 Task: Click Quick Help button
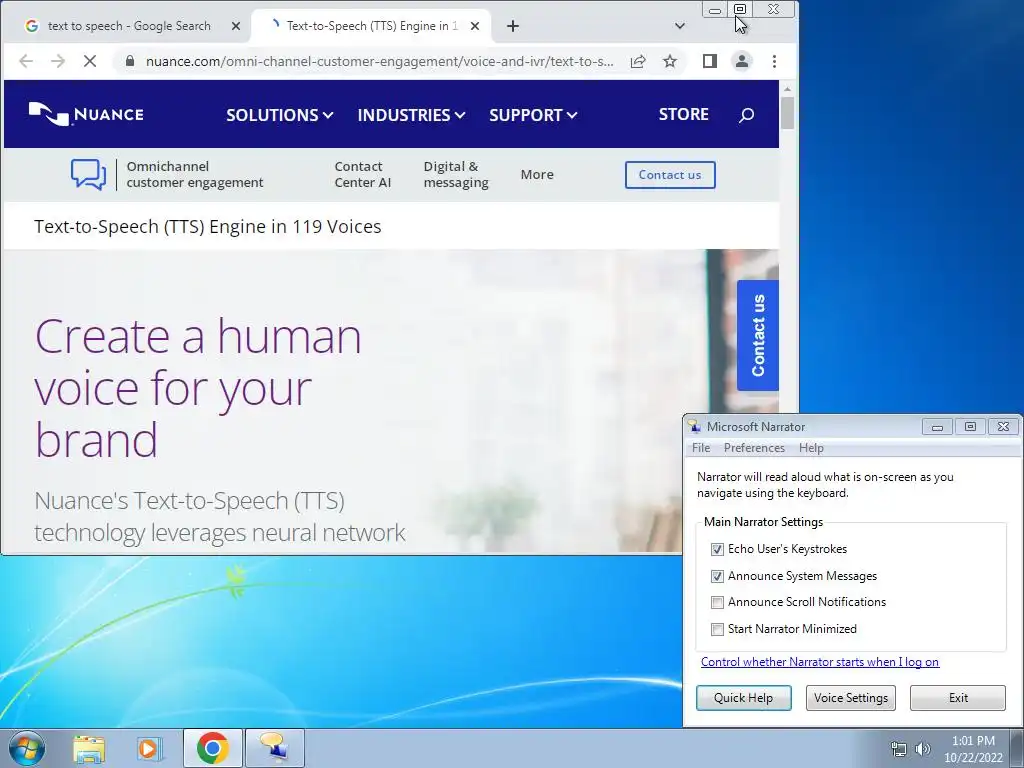coord(743,697)
